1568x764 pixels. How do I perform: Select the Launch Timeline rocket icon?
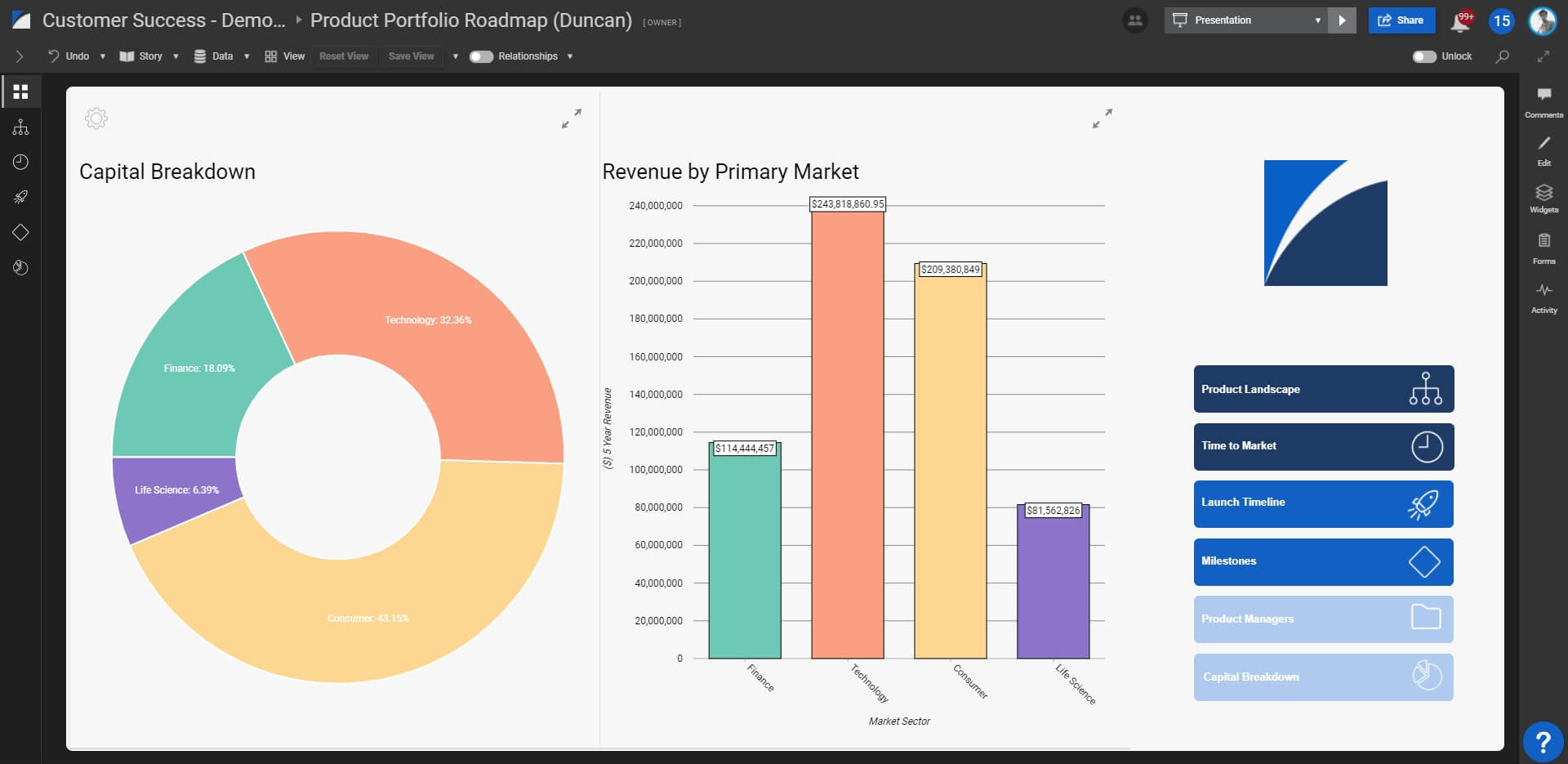click(x=21, y=197)
